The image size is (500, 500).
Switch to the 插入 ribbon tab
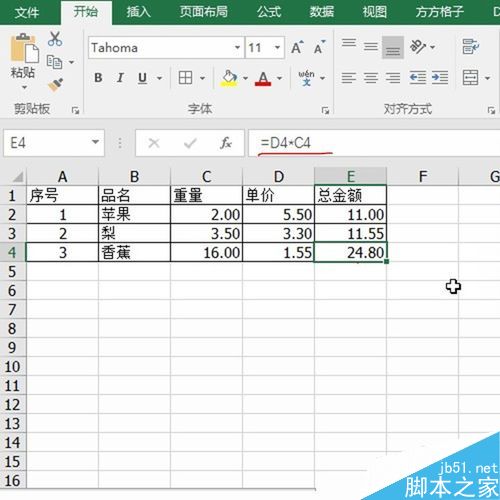point(138,12)
